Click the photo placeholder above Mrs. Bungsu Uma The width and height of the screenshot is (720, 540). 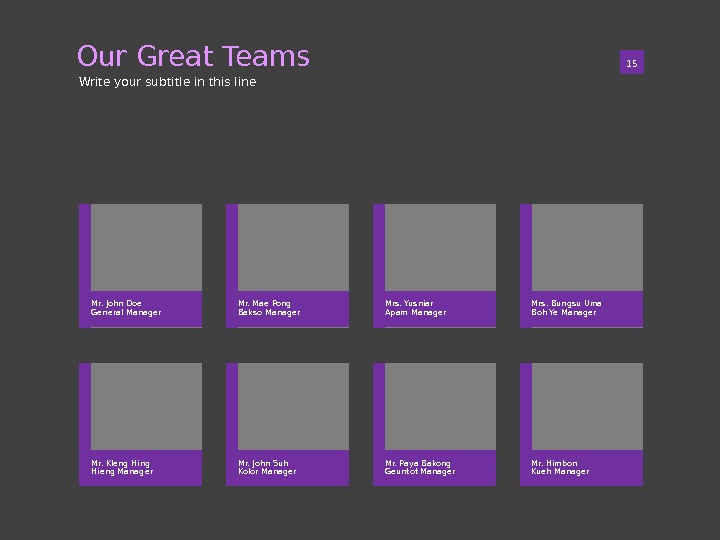587,247
